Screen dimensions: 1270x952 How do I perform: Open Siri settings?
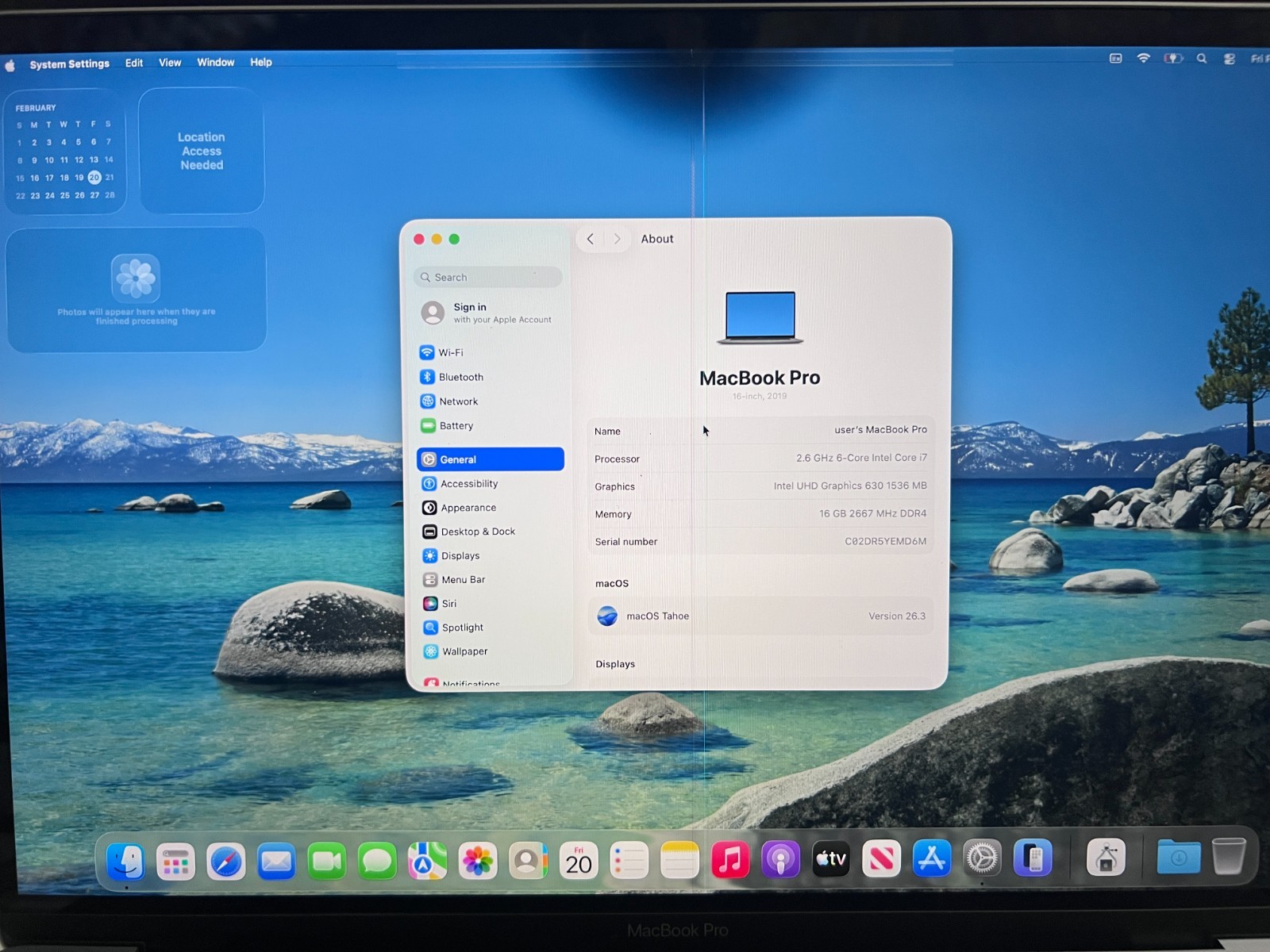click(x=491, y=604)
